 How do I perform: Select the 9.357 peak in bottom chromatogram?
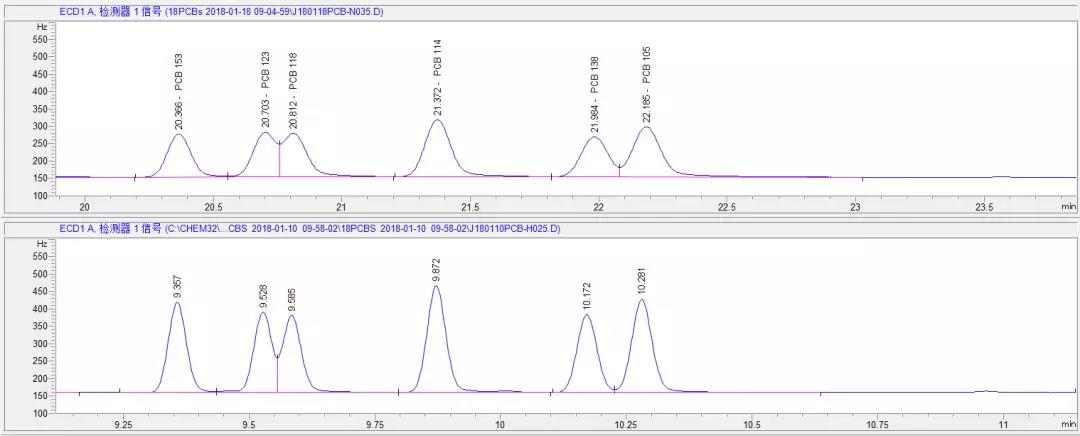pyautogui.click(x=177, y=303)
